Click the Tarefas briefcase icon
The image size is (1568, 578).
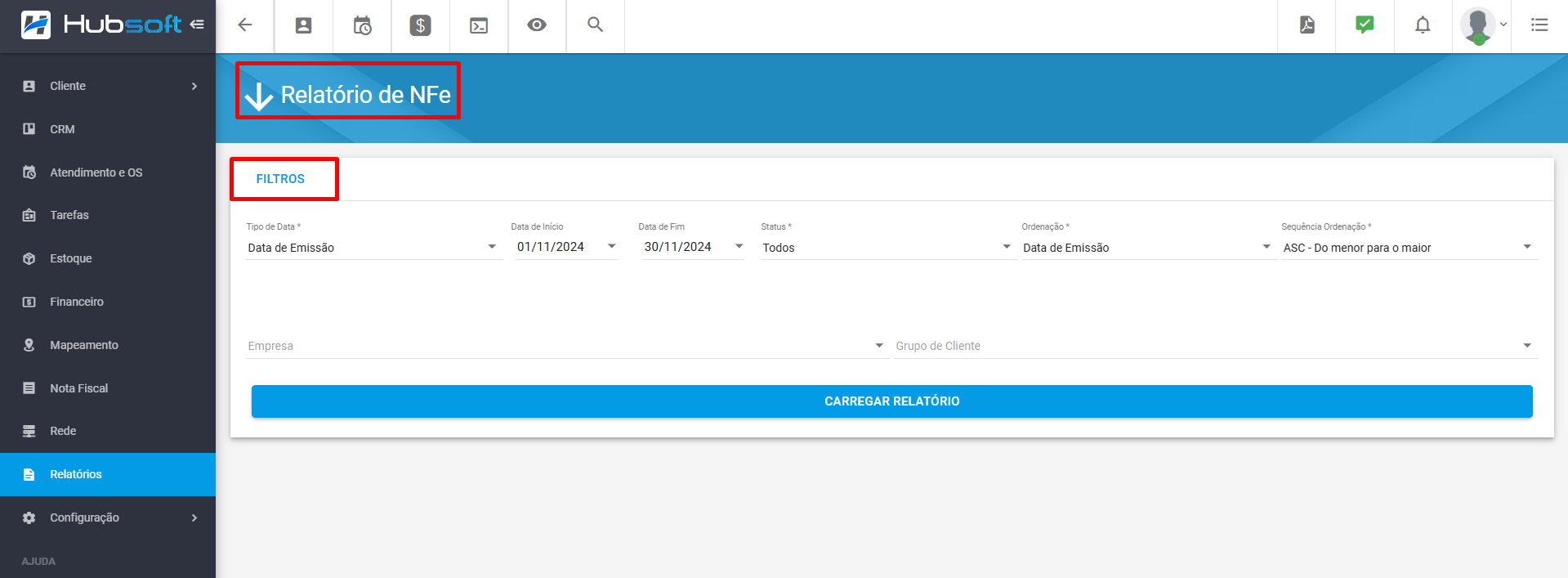pos(29,215)
